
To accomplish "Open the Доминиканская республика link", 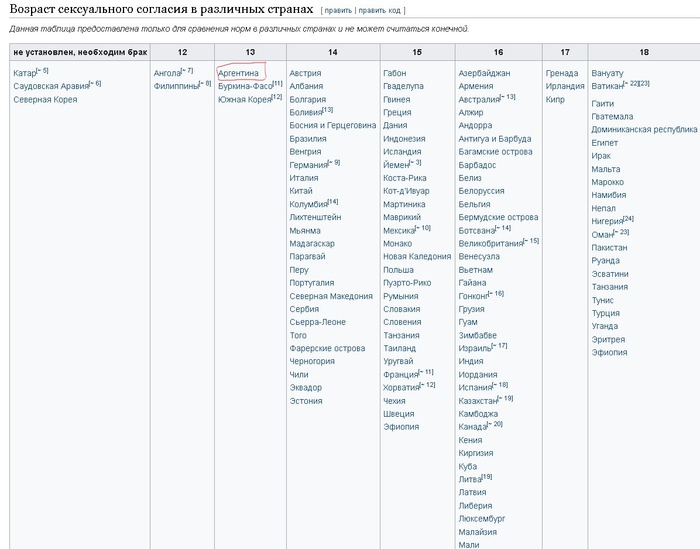I will [644, 129].
